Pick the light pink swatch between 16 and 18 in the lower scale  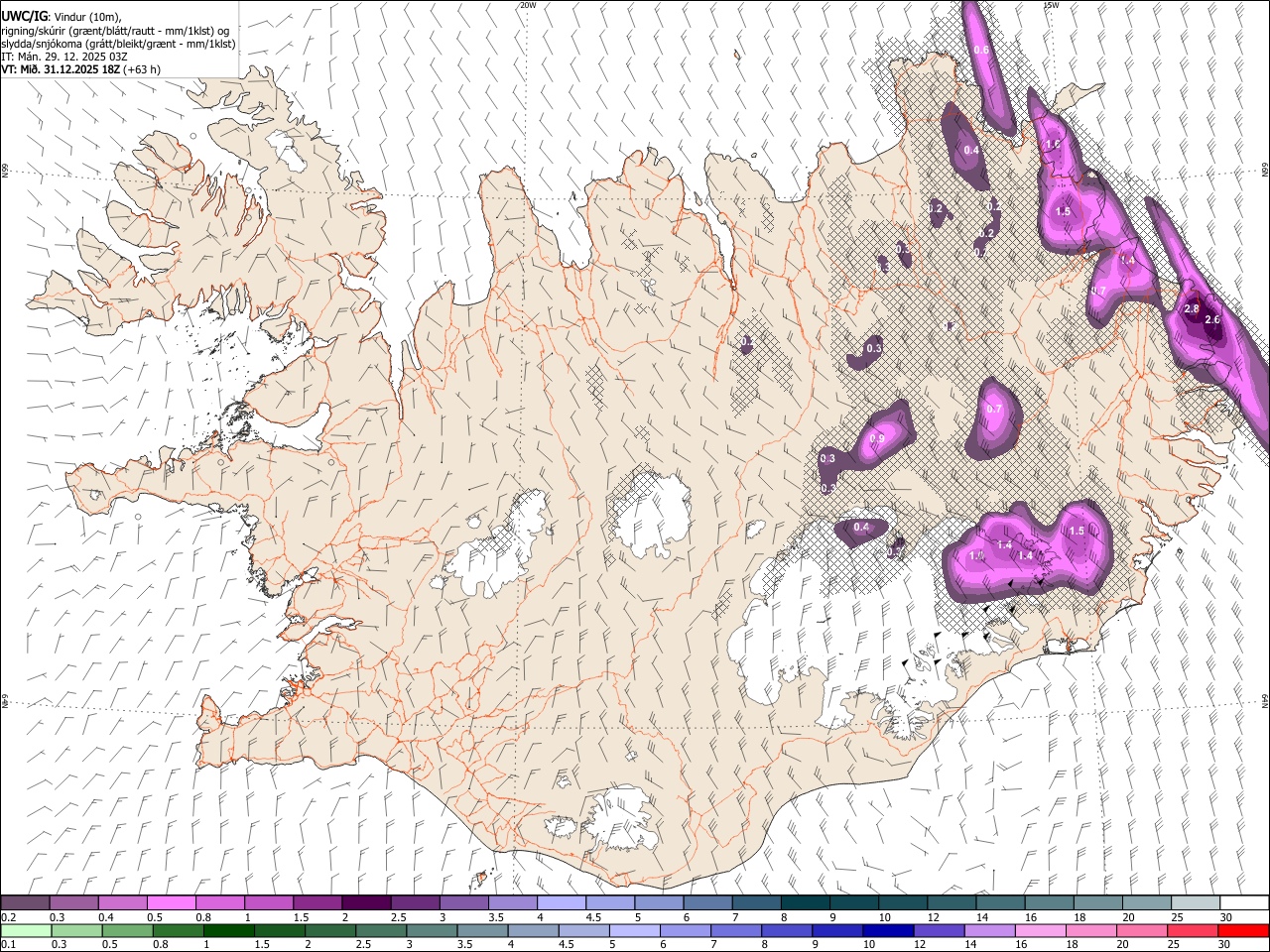(1039, 931)
